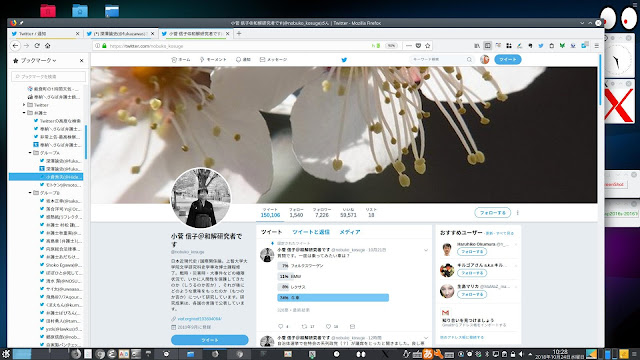
Task: Bookmark this page with the star icon
Action: (x=428, y=46)
